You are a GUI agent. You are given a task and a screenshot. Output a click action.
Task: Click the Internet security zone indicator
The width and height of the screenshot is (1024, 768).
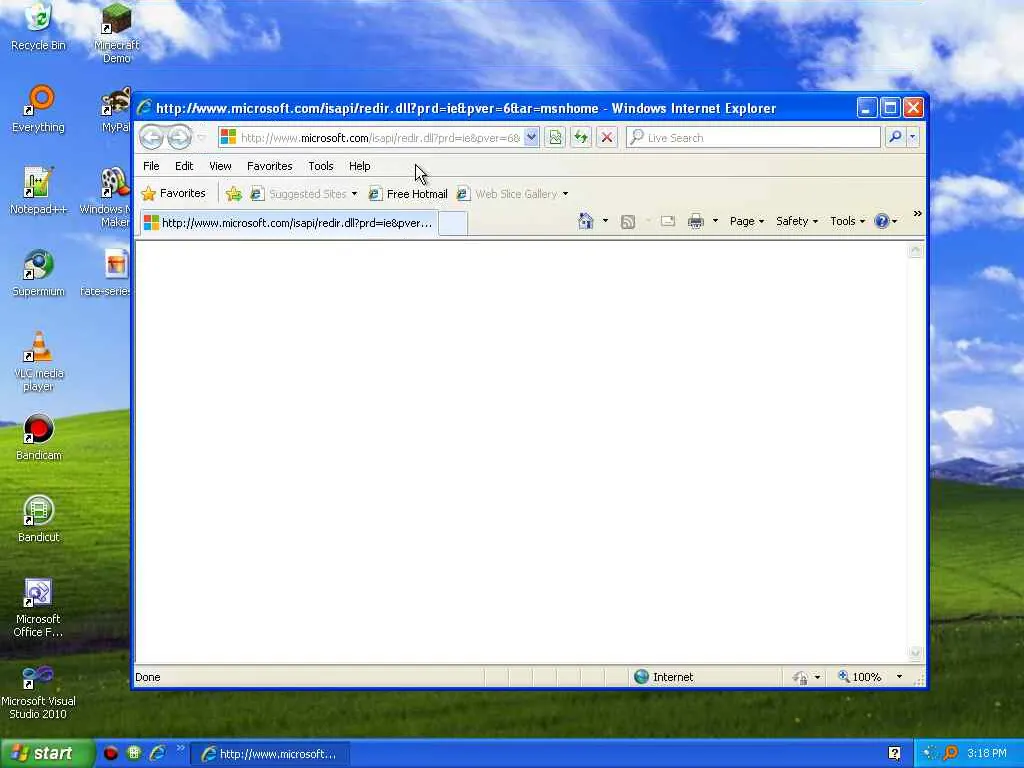click(664, 677)
